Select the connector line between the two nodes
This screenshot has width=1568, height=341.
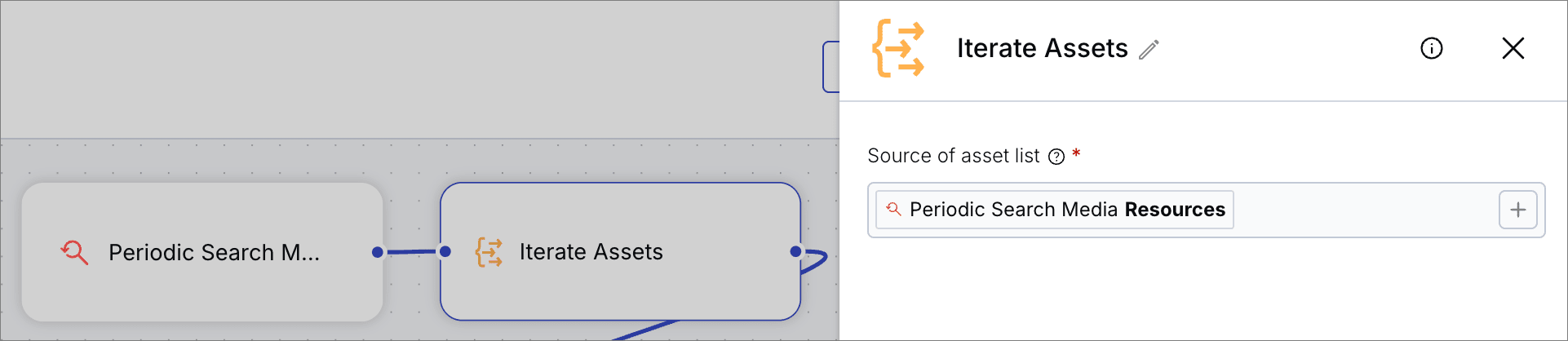point(411,252)
